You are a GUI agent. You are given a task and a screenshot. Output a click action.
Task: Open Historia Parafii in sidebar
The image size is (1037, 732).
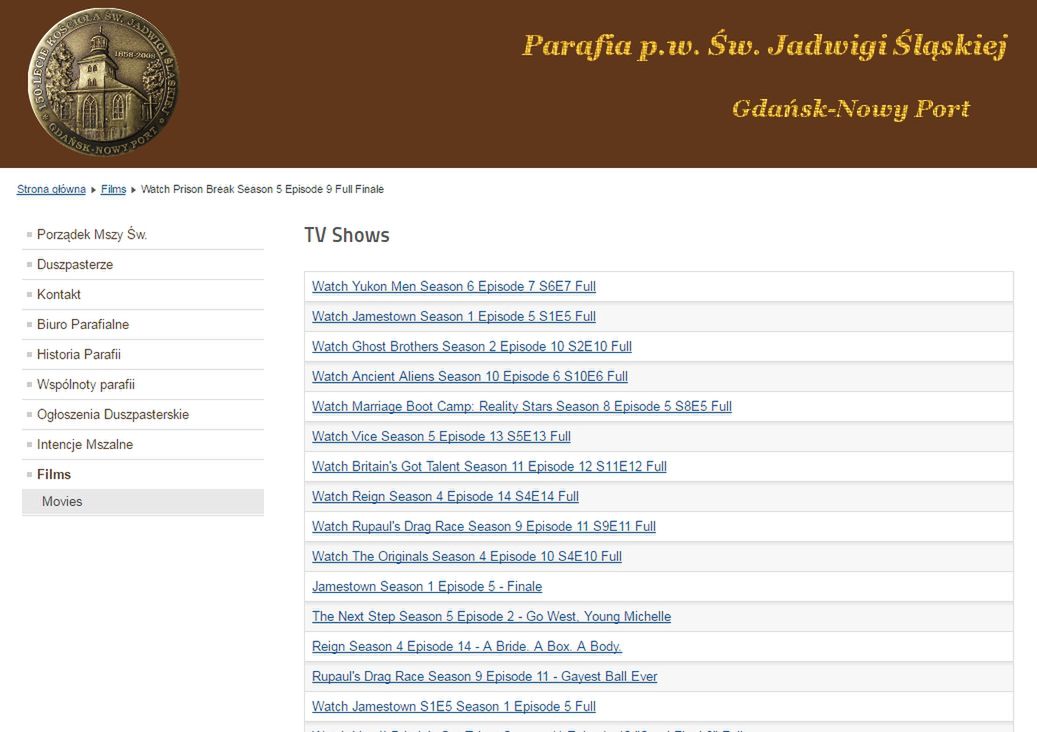[79, 354]
